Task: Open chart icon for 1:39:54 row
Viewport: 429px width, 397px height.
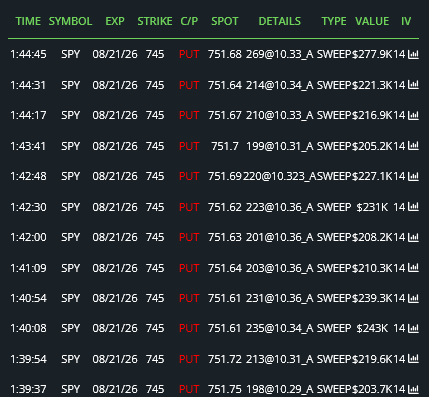Action: [x=413, y=359]
